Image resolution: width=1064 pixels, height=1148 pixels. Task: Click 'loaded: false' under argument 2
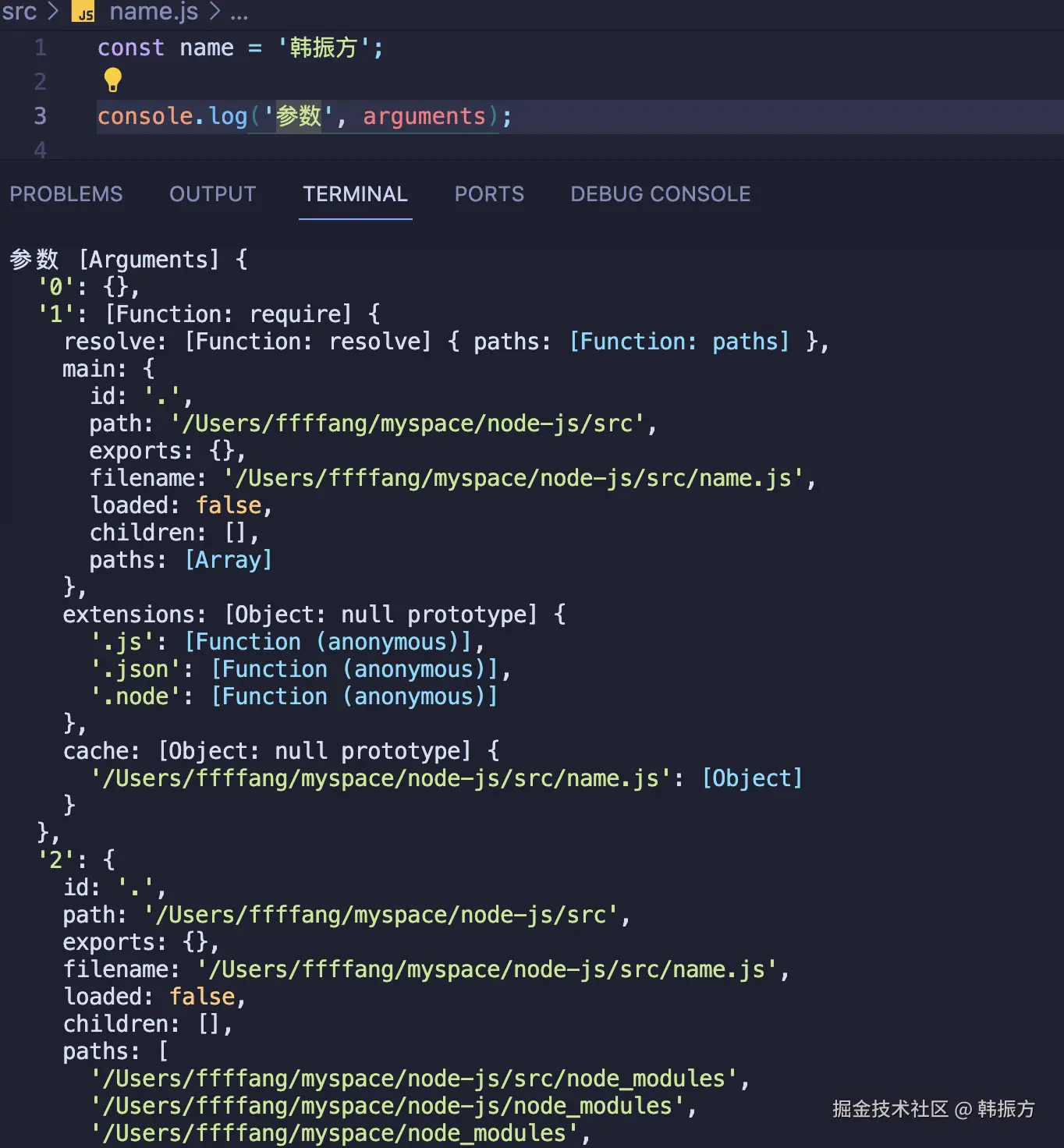(154, 997)
